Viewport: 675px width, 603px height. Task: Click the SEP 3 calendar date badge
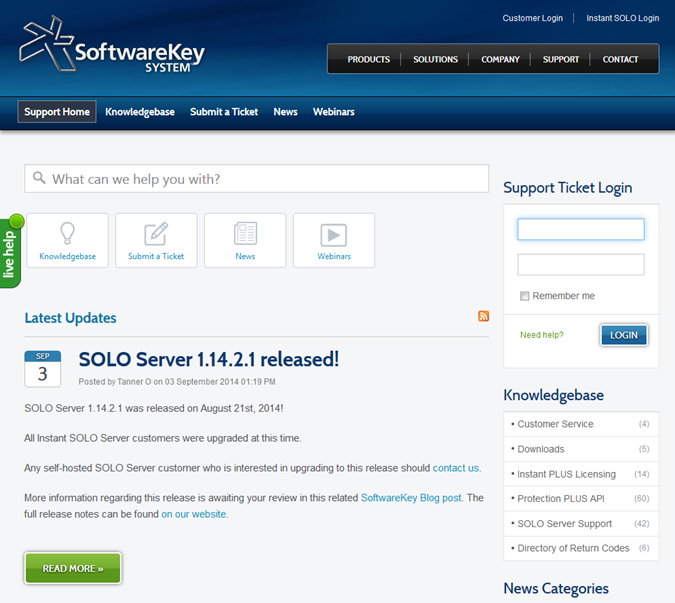coord(42,368)
